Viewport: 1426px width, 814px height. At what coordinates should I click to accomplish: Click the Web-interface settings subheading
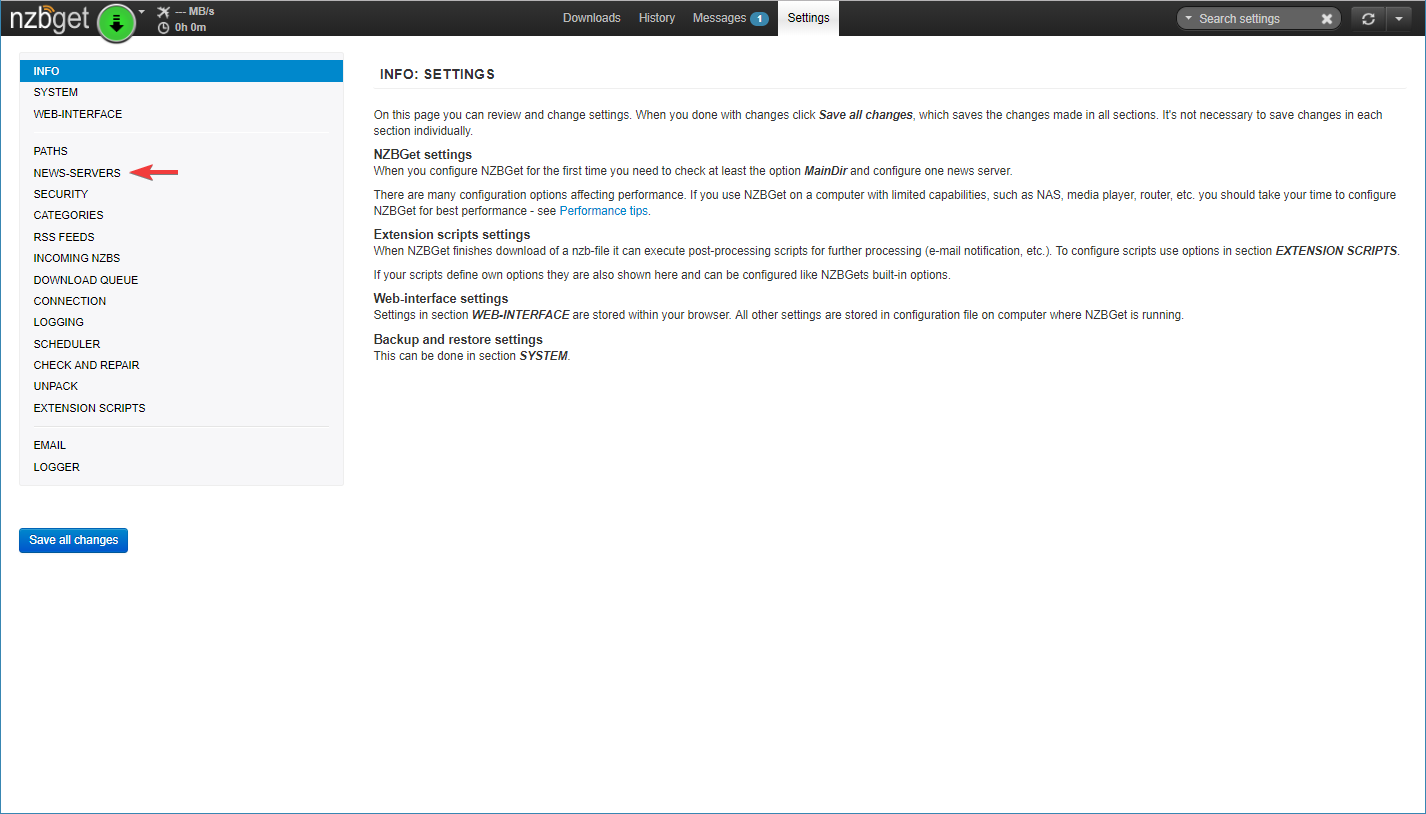click(441, 299)
